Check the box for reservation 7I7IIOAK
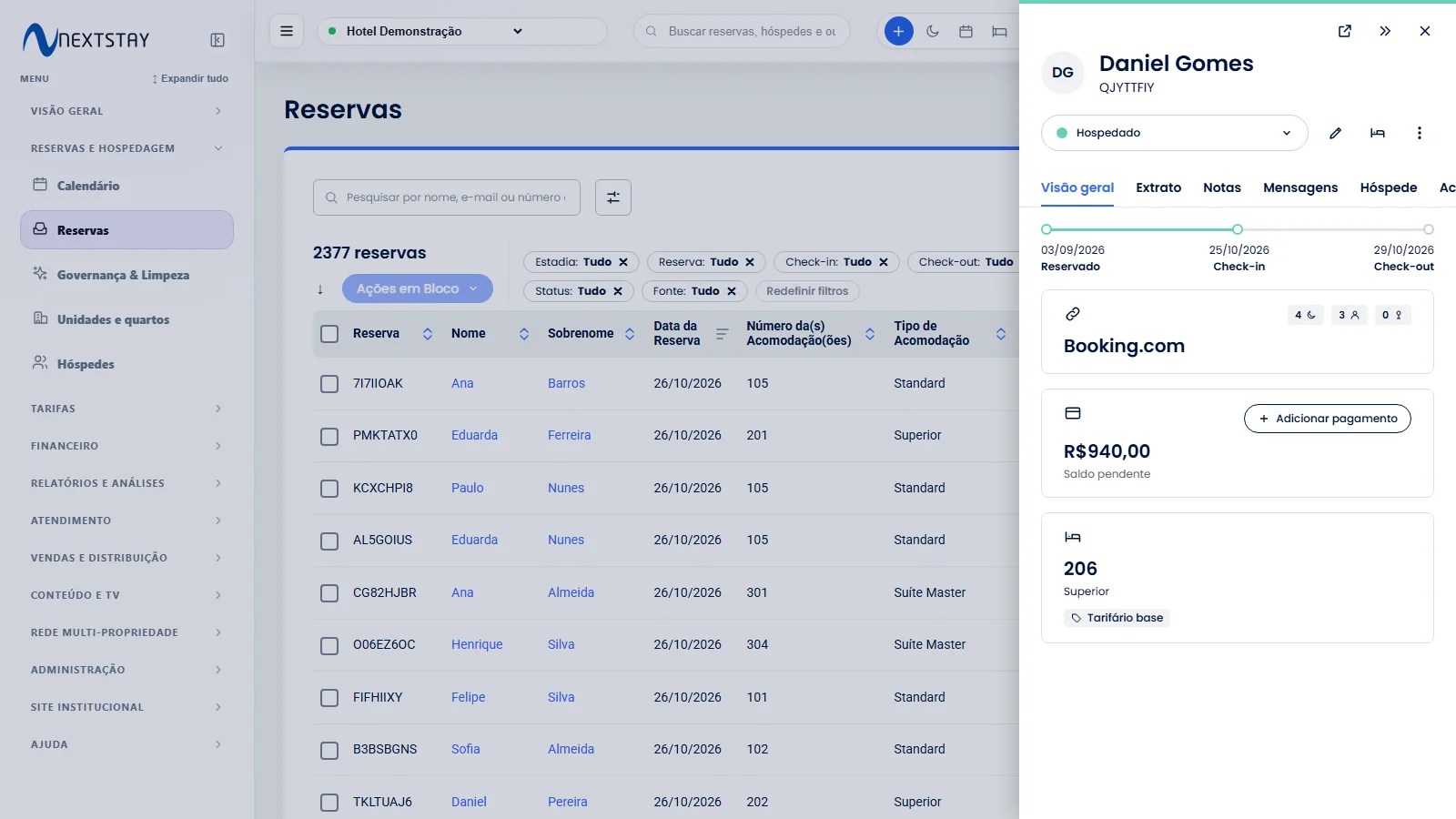Screen dimensions: 1456x819 tap(329, 384)
